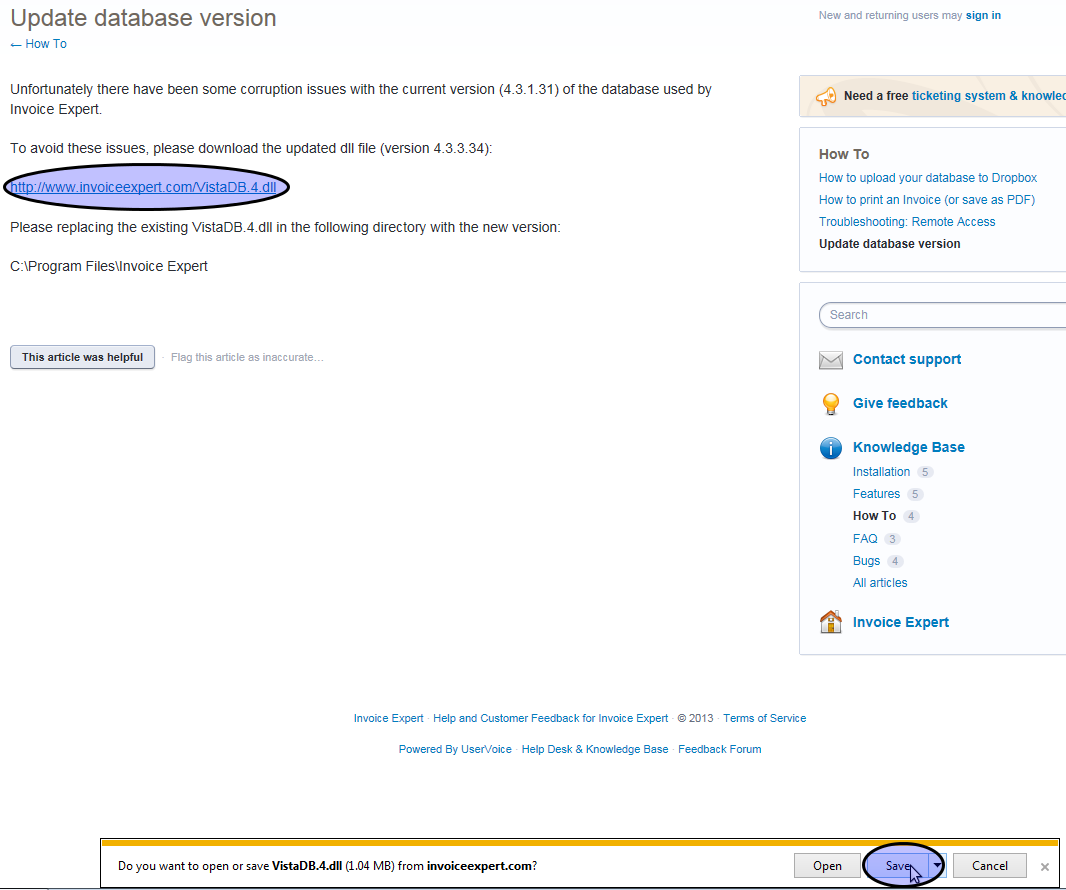1066x890 pixels.
Task: Click into the Search field
Action: point(942,315)
